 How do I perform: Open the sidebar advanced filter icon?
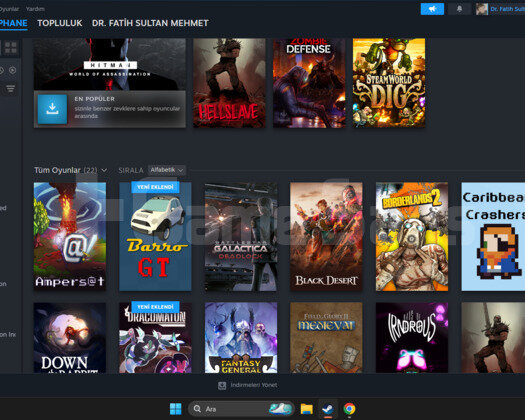tap(10, 88)
